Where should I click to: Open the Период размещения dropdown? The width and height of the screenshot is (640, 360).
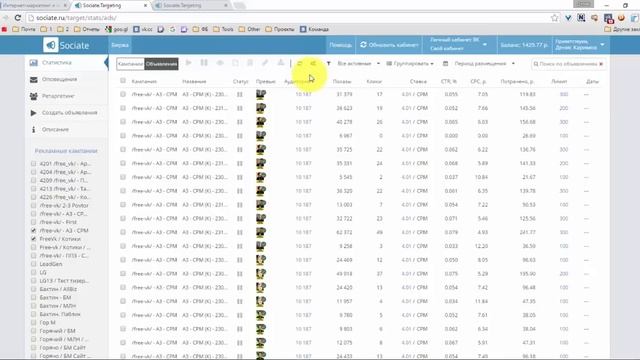[484, 64]
